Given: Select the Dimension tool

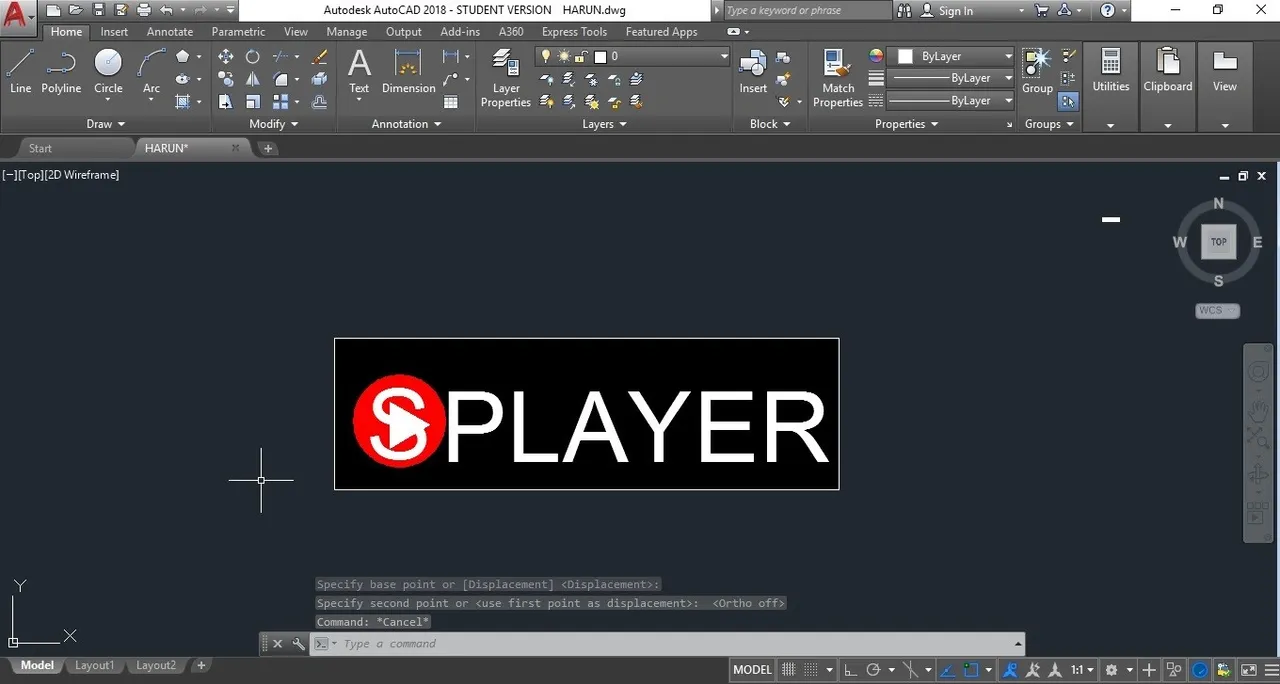Looking at the screenshot, I should (x=409, y=72).
